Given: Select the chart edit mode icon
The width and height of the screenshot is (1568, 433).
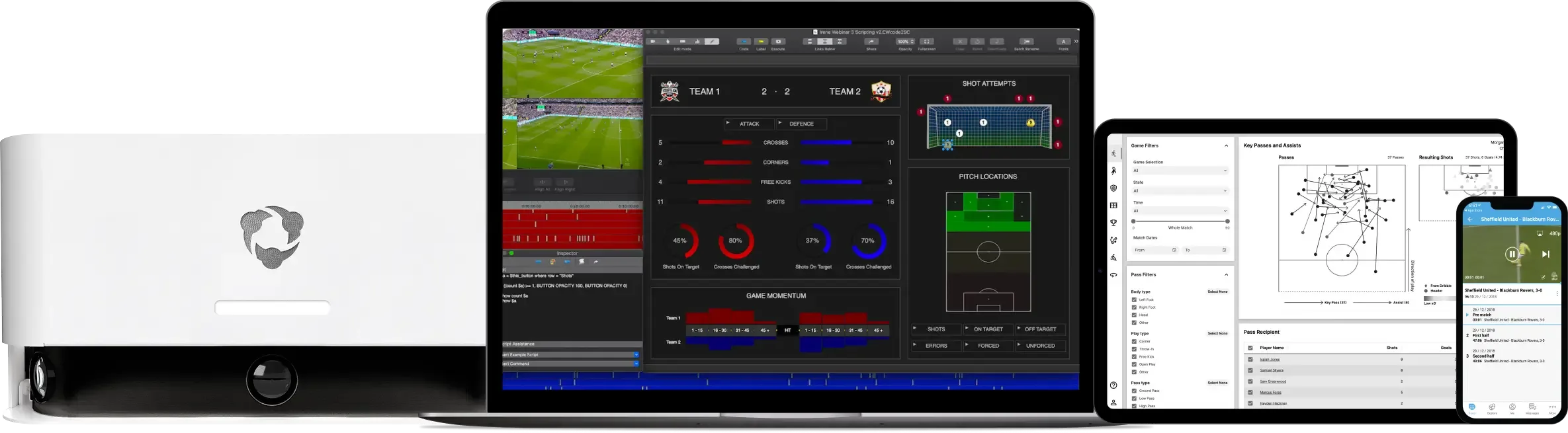Looking at the screenshot, I should pyautogui.click(x=697, y=42).
